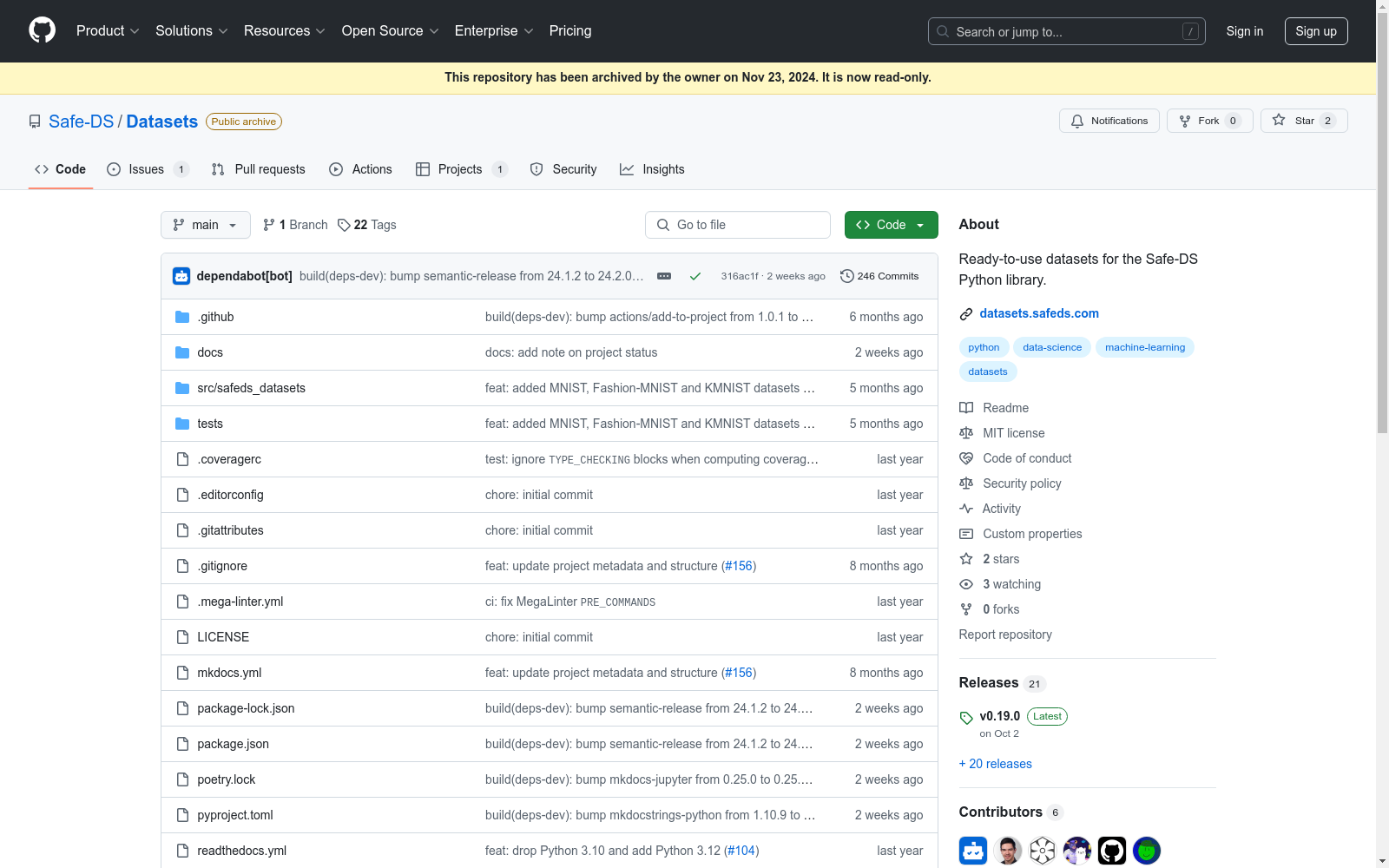Screen dimensions: 1389x868
Task: Click the repository icon beside Safe-DS
Action: (x=35, y=122)
